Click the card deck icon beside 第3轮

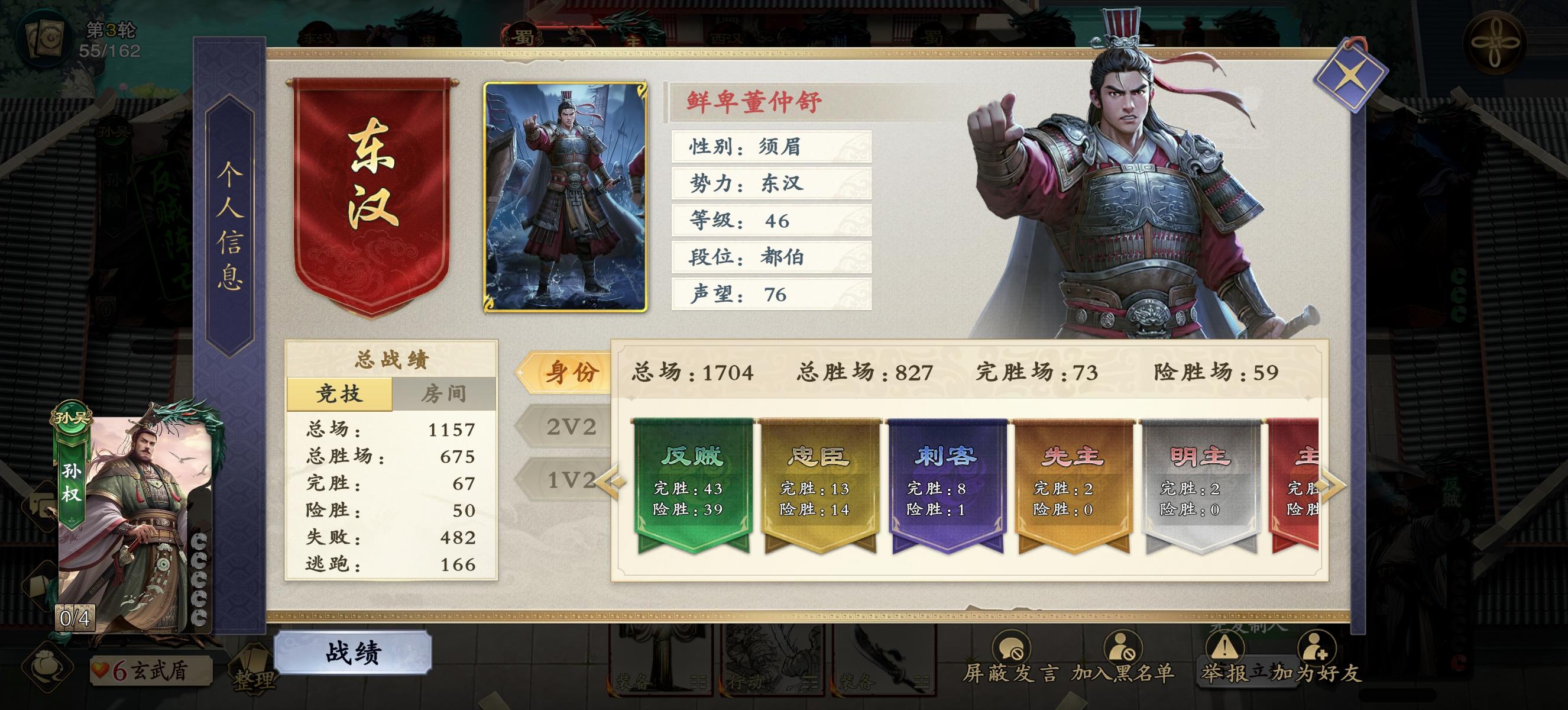coord(42,38)
